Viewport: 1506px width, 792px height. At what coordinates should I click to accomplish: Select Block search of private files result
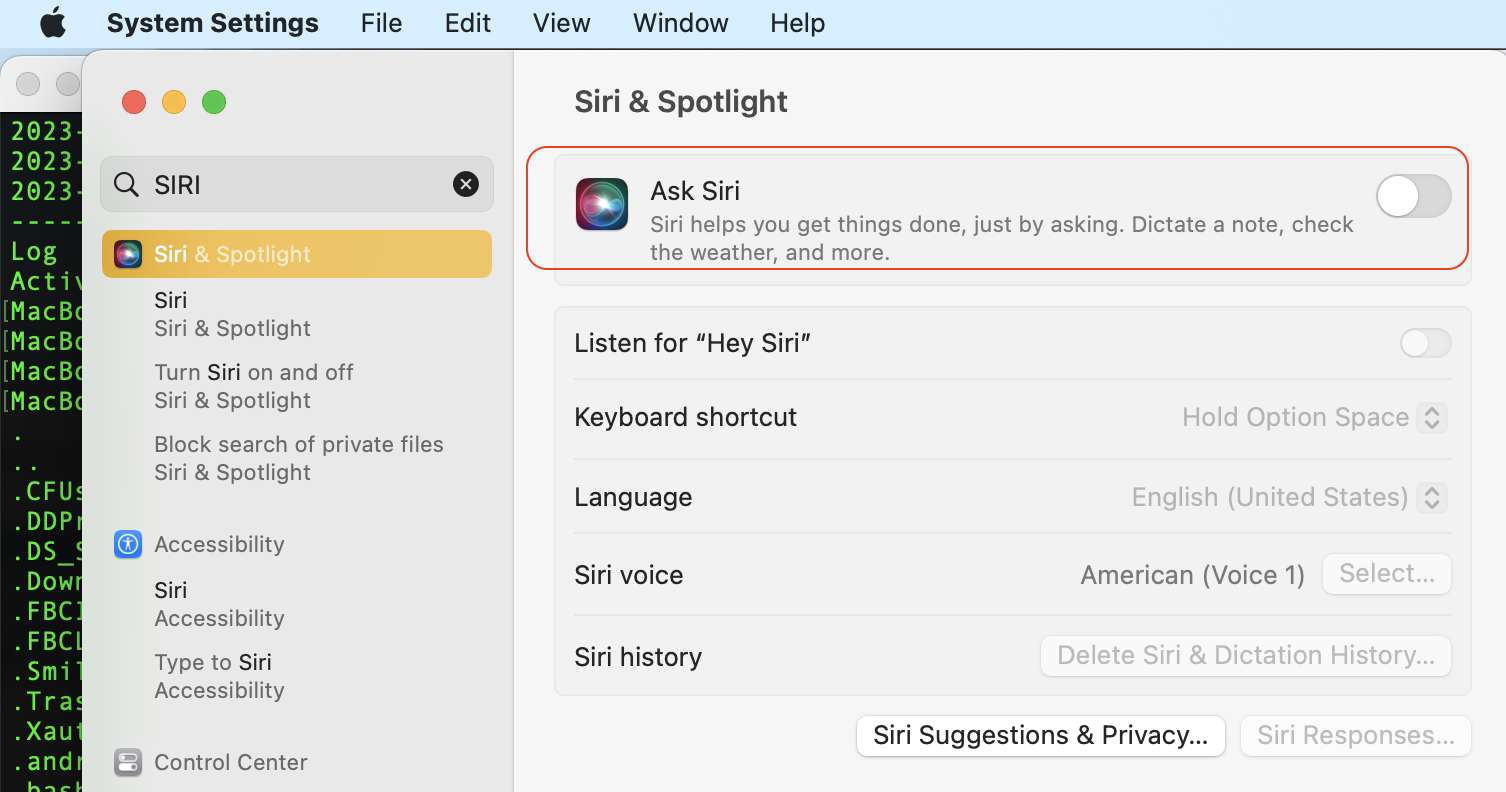299,458
